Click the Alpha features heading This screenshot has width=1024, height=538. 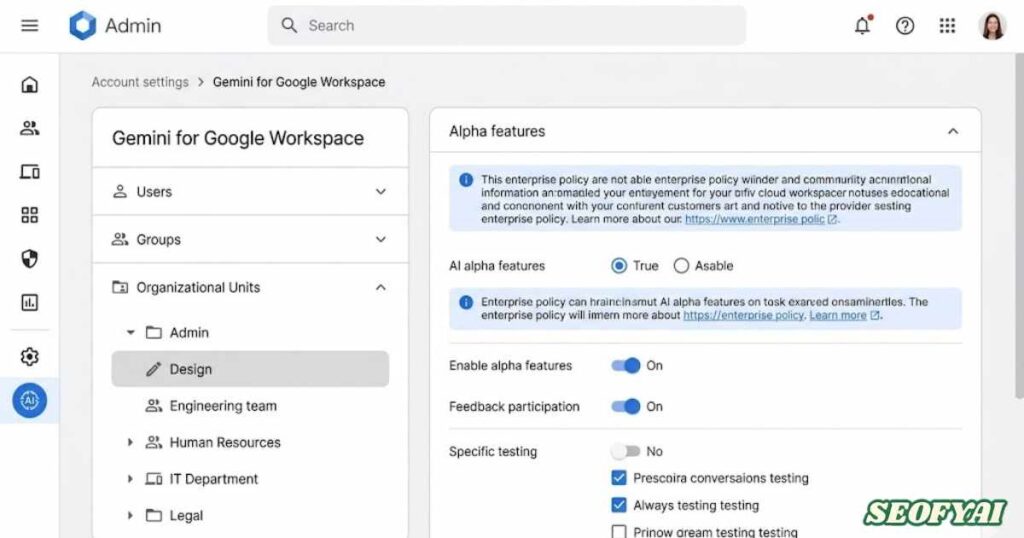[x=497, y=131]
